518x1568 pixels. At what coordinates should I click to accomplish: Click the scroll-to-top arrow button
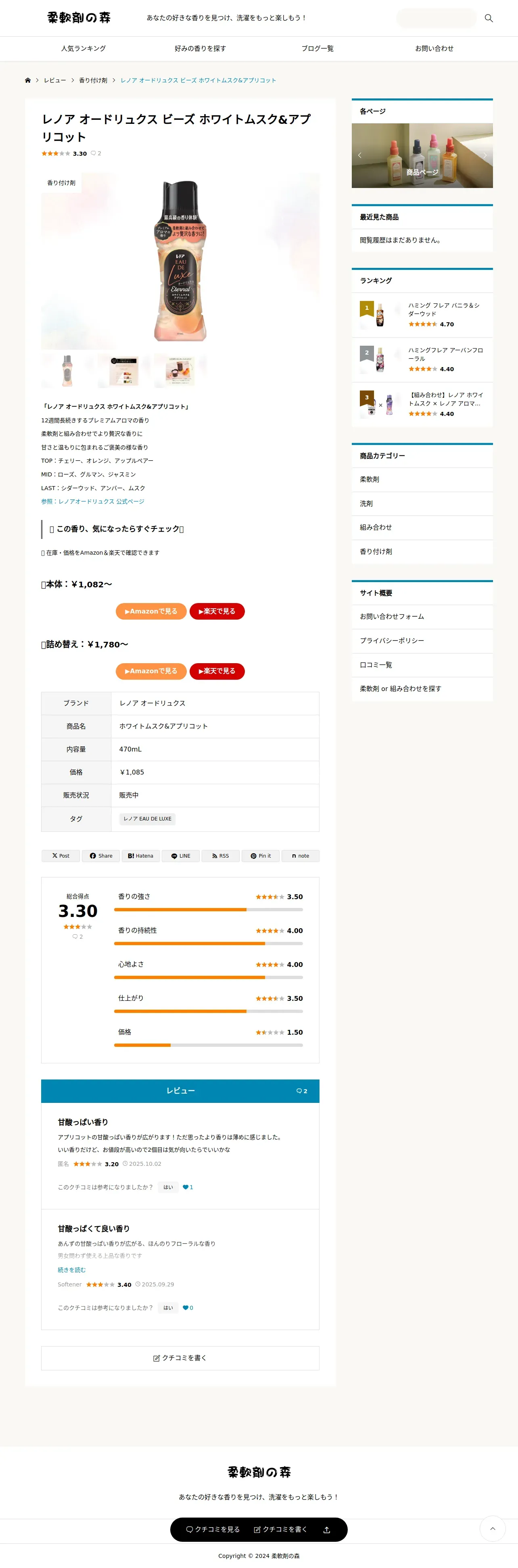(x=493, y=1528)
